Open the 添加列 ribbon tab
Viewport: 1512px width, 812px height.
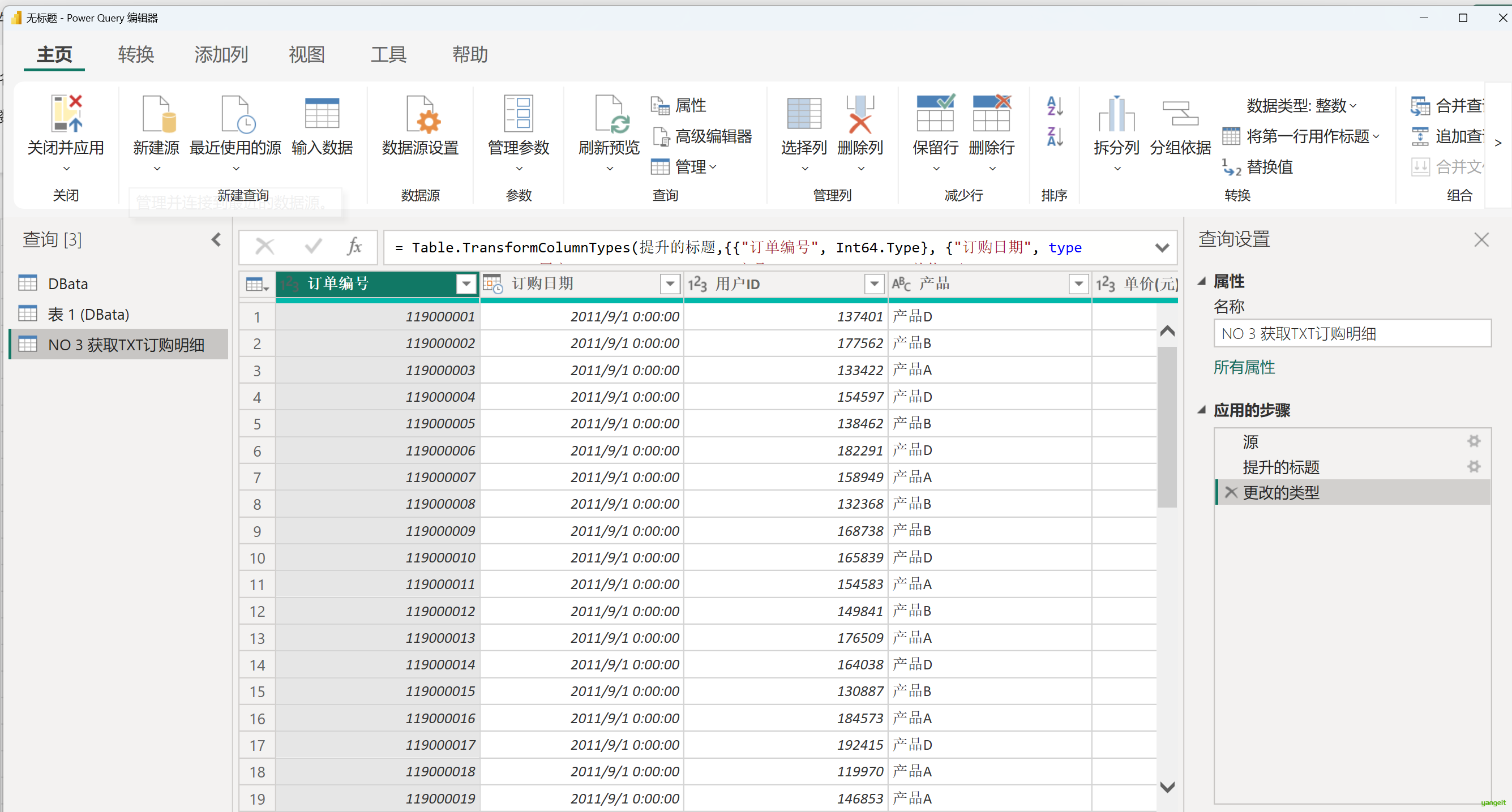pyautogui.click(x=221, y=54)
